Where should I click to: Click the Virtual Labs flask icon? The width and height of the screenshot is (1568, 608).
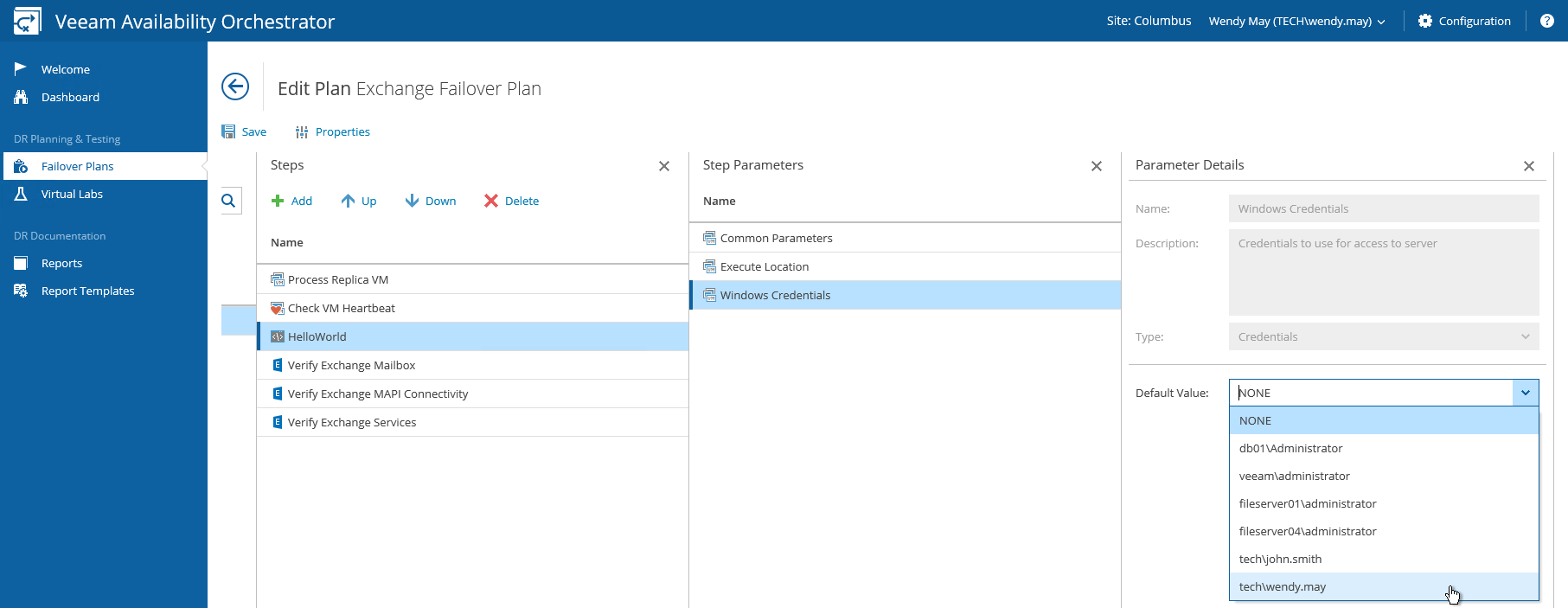[x=21, y=194]
